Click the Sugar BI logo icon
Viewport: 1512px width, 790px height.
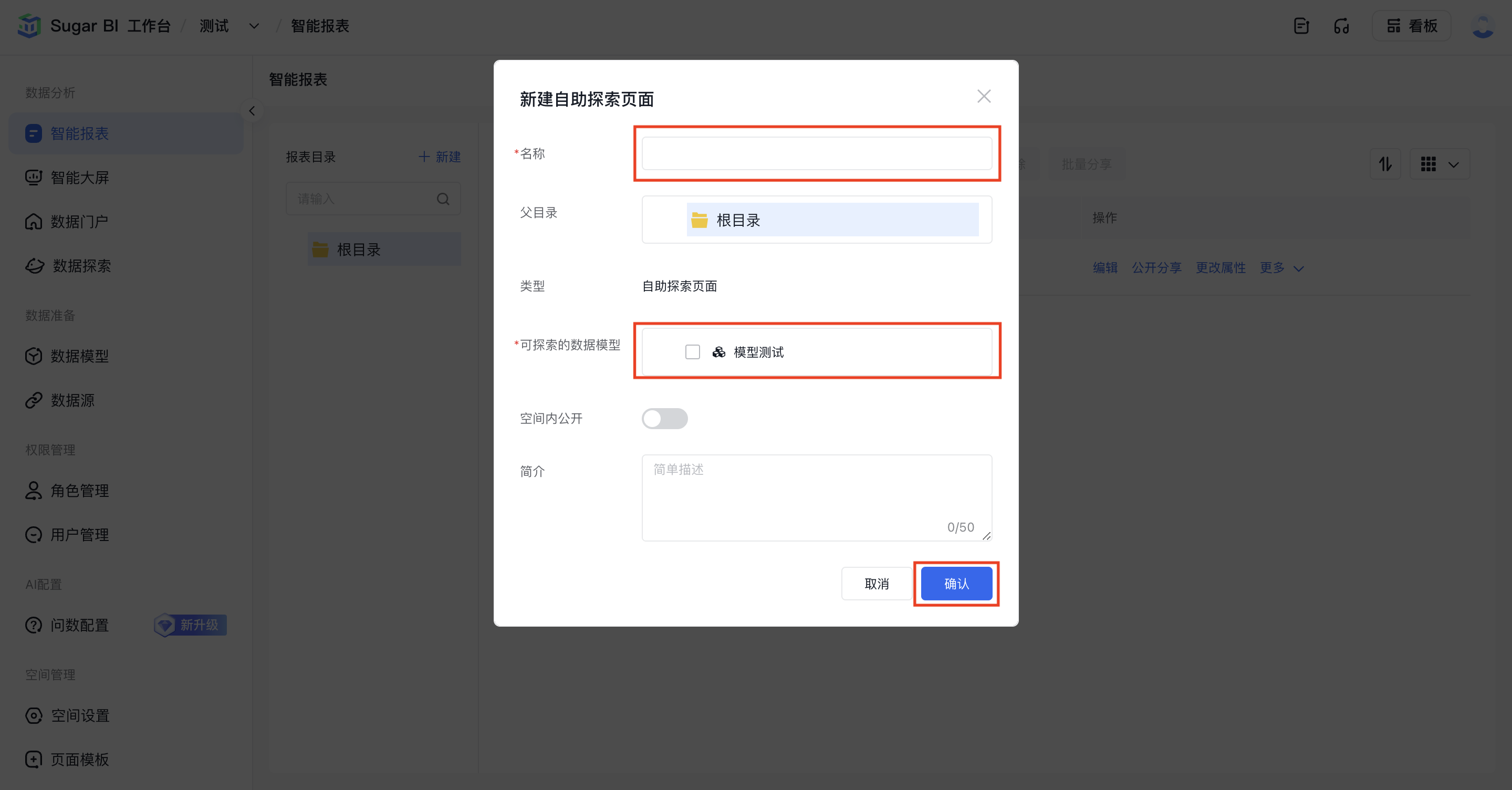(x=29, y=26)
